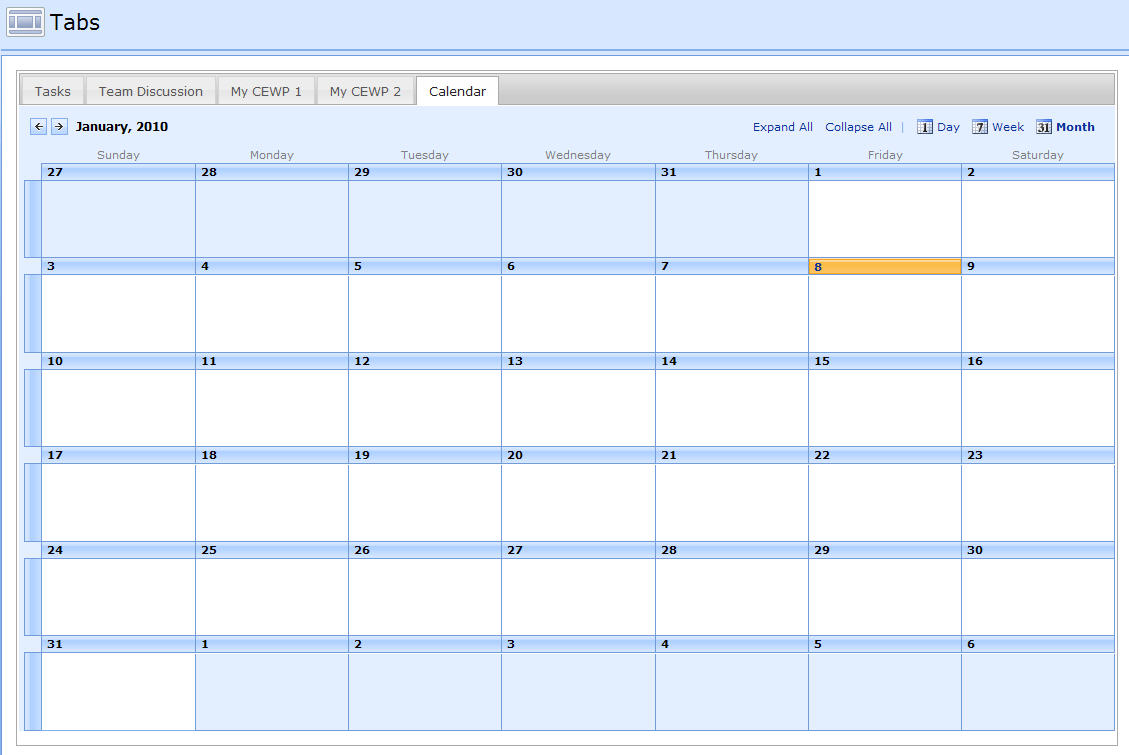Viewport: 1129px width, 755px height.
Task: Click the previous month arrow icon
Action: tap(38, 126)
